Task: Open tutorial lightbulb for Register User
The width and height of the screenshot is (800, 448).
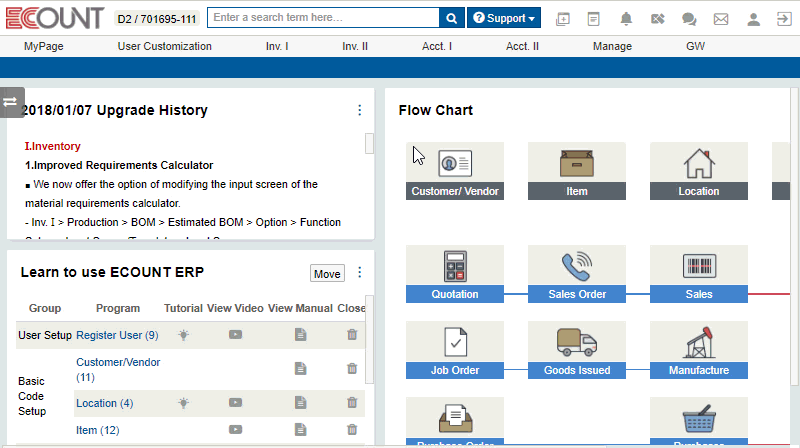Action: coord(184,335)
